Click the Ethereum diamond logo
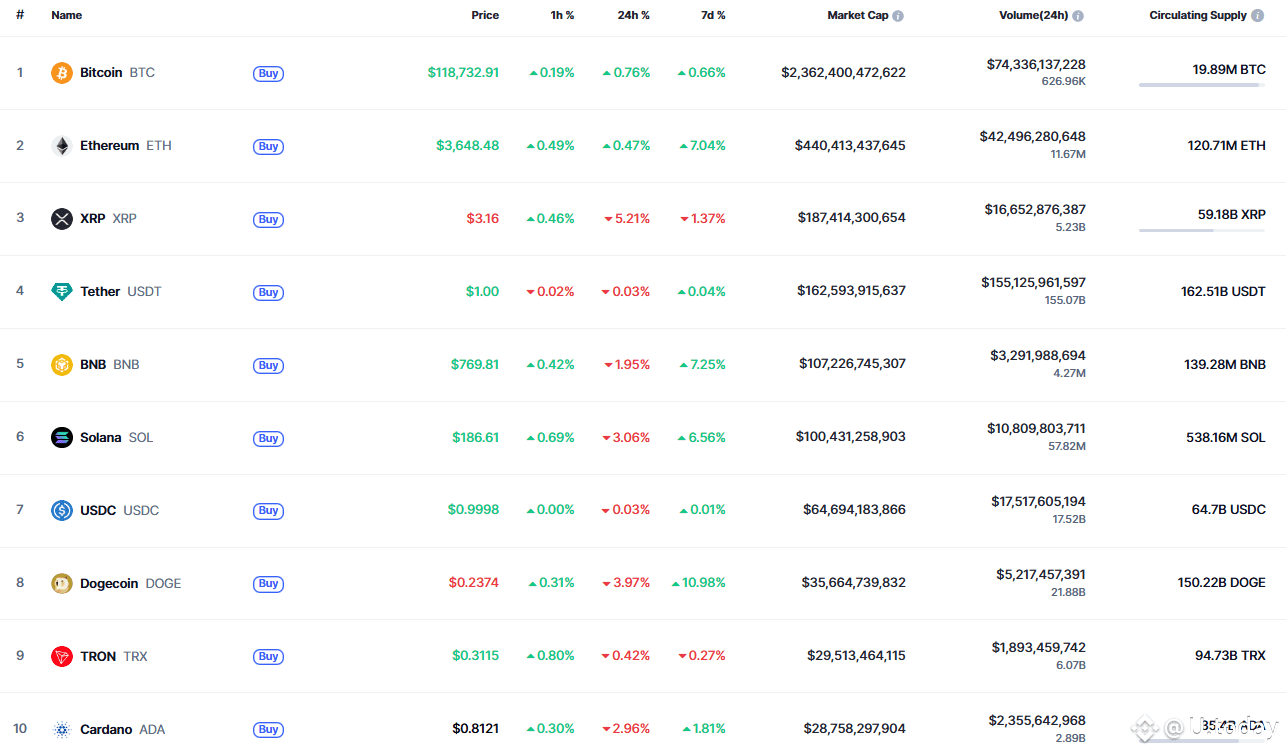The width and height of the screenshot is (1286, 754). coord(60,145)
